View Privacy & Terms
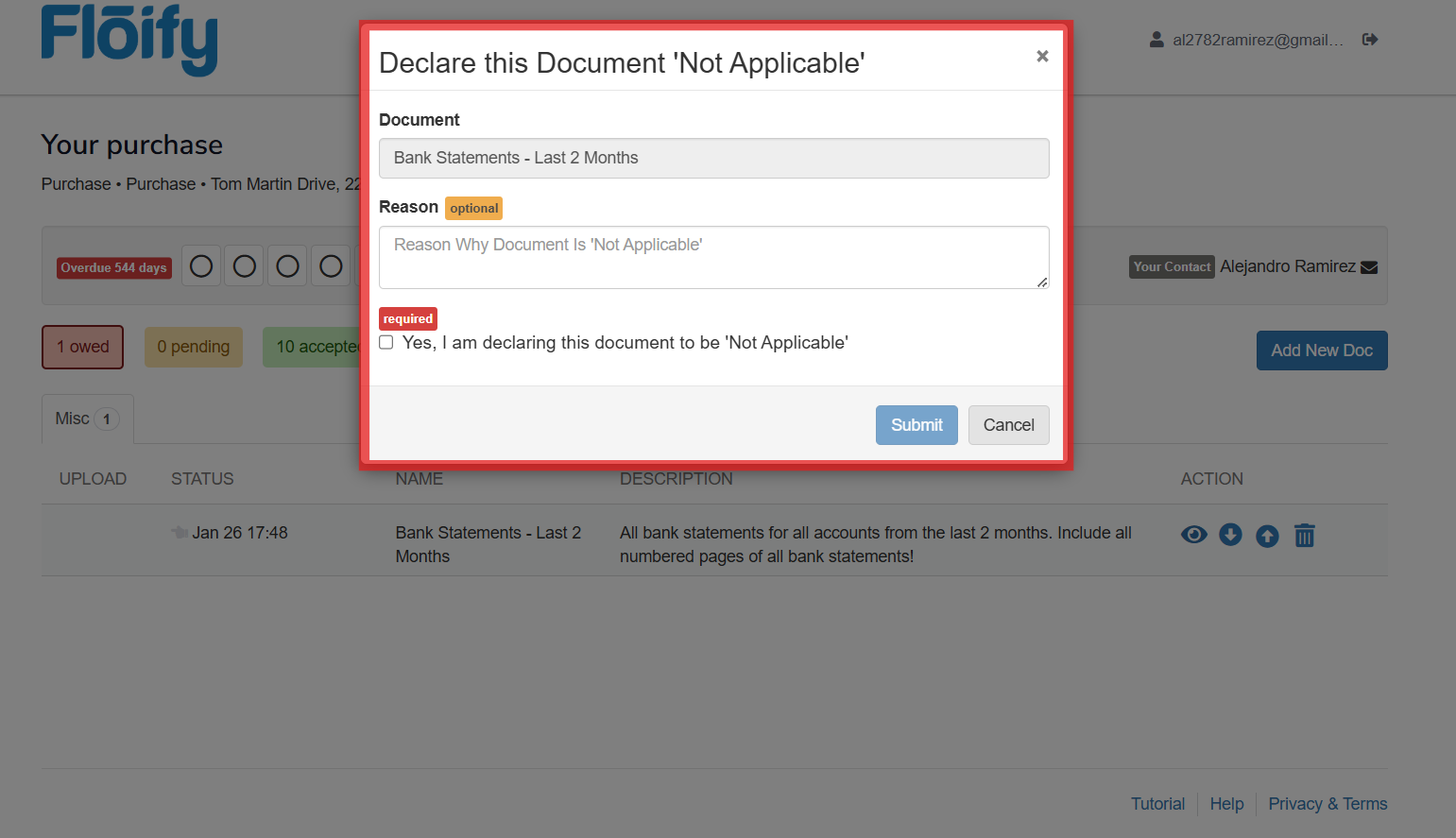Image resolution: width=1456 pixels, height=838 pixels. pos(1328,803)
